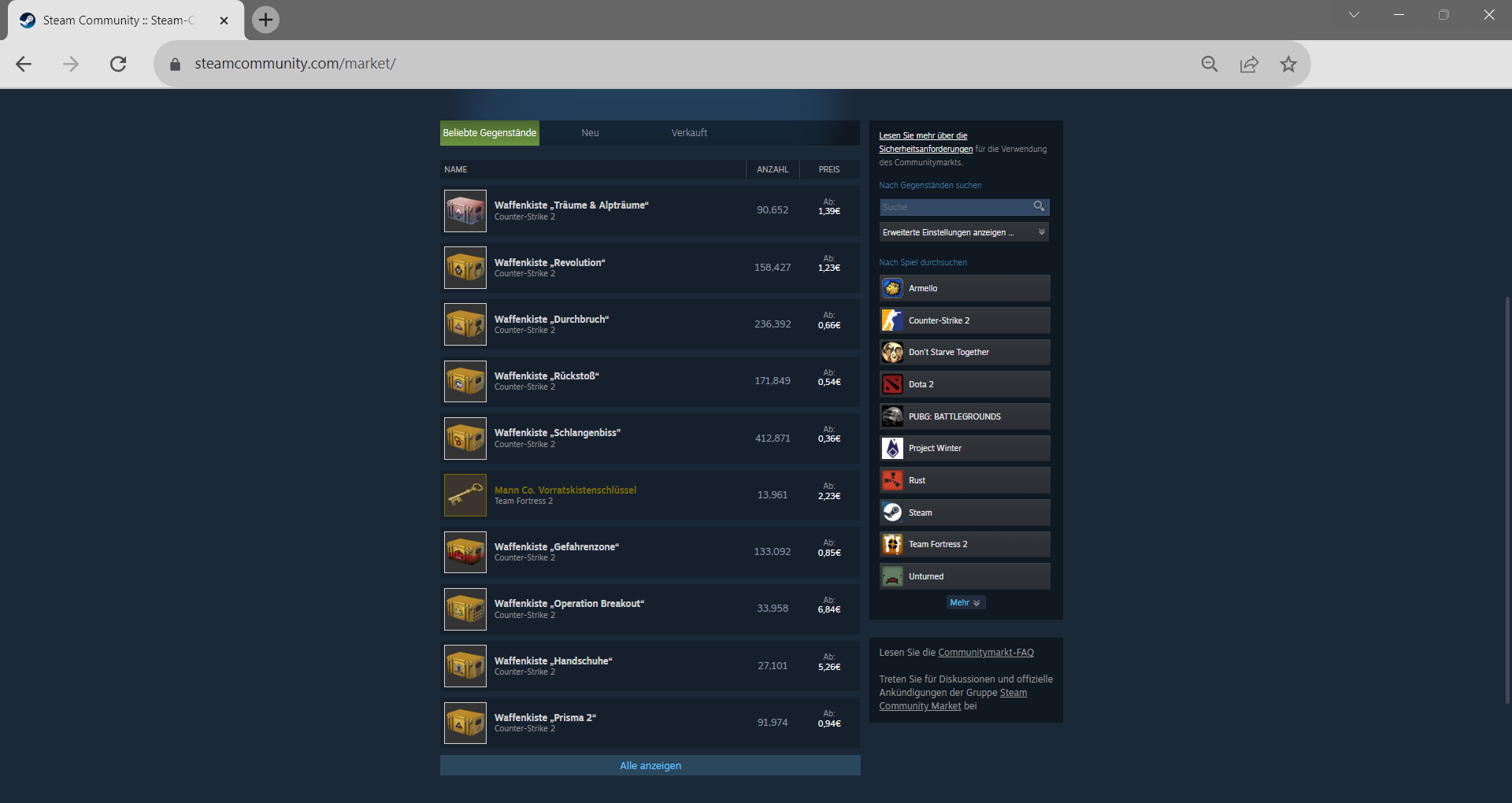
Task: Select the Dota 2 icon in sidebar
Action: [892, 384]
